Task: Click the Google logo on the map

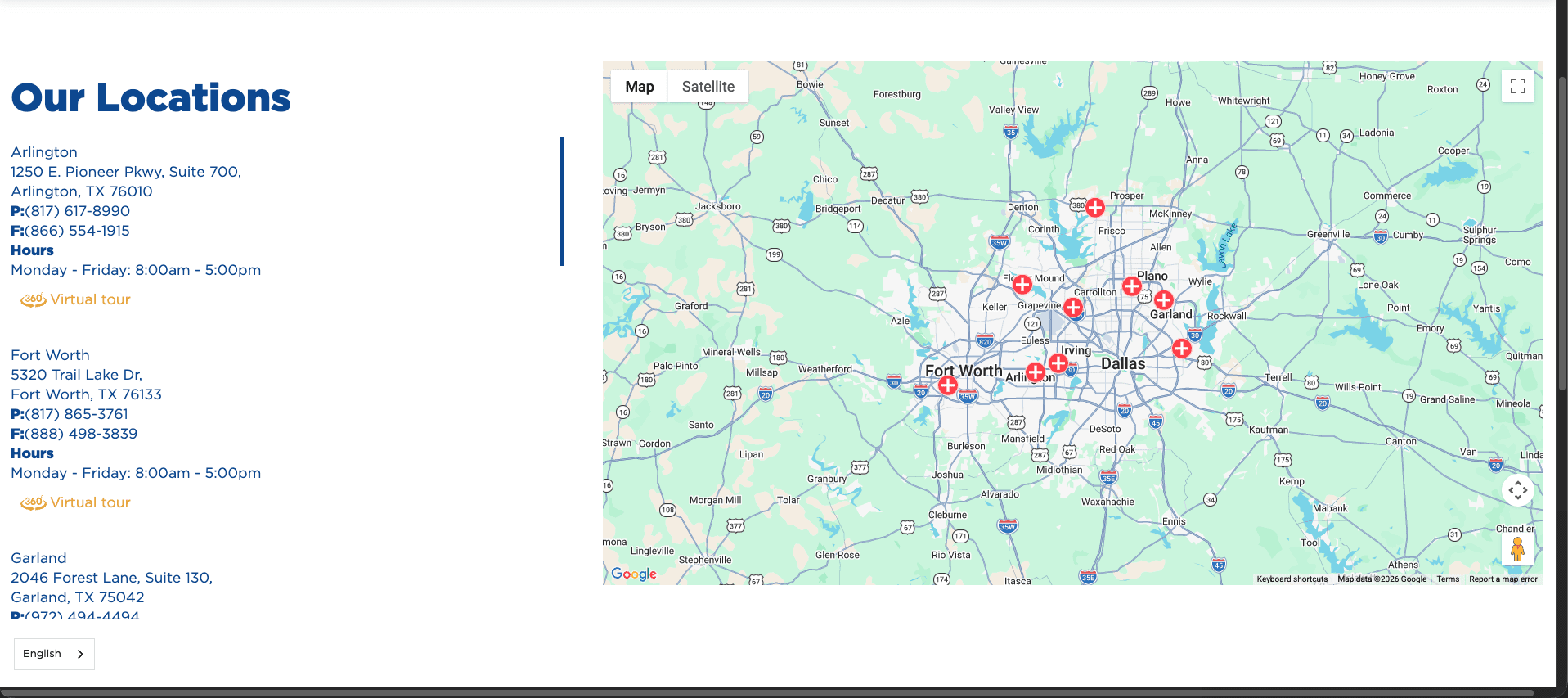Action: pyautogui.click(x=634, y=574)
